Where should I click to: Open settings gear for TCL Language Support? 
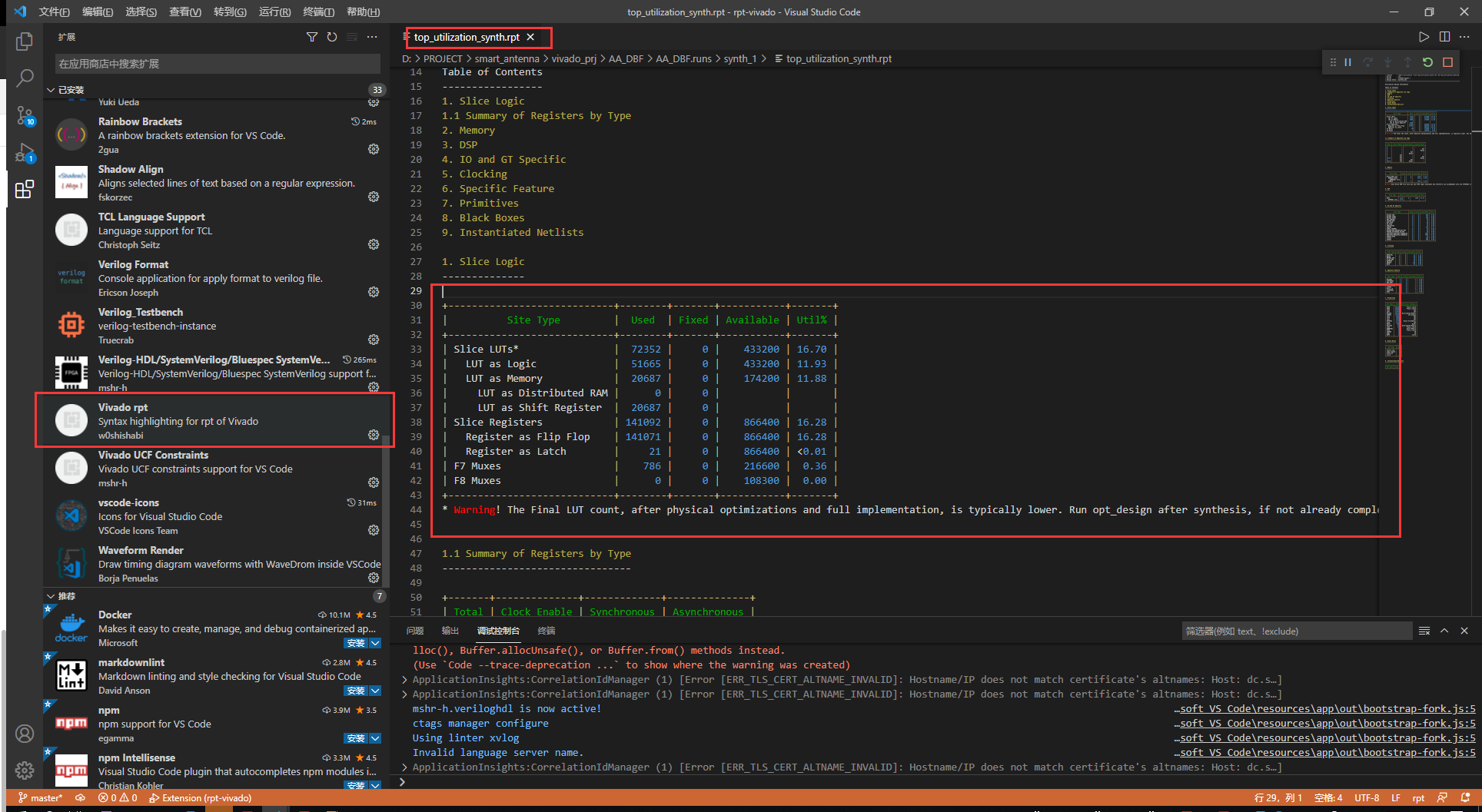tap(374, 244)
